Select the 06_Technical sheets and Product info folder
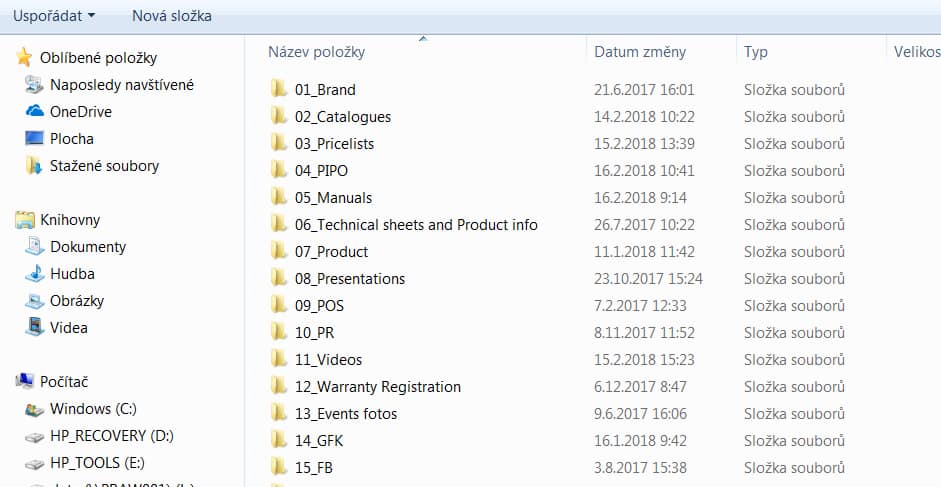The image size is (941, 487). [415, 225]
